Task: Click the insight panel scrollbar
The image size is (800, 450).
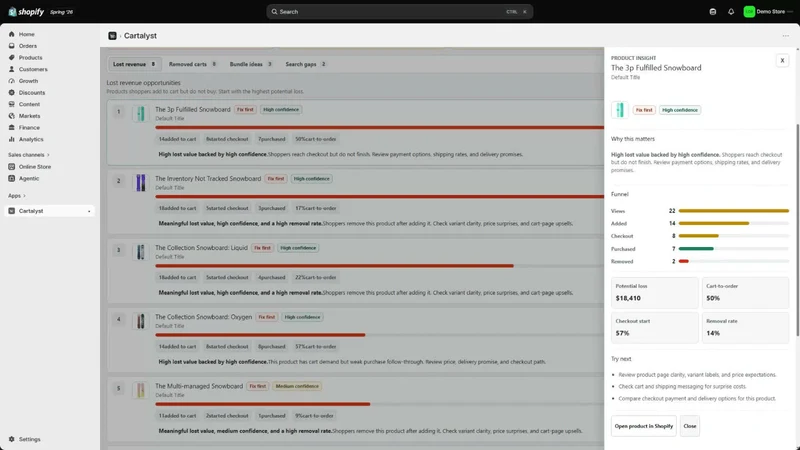Action: click(x=797, y=230)
